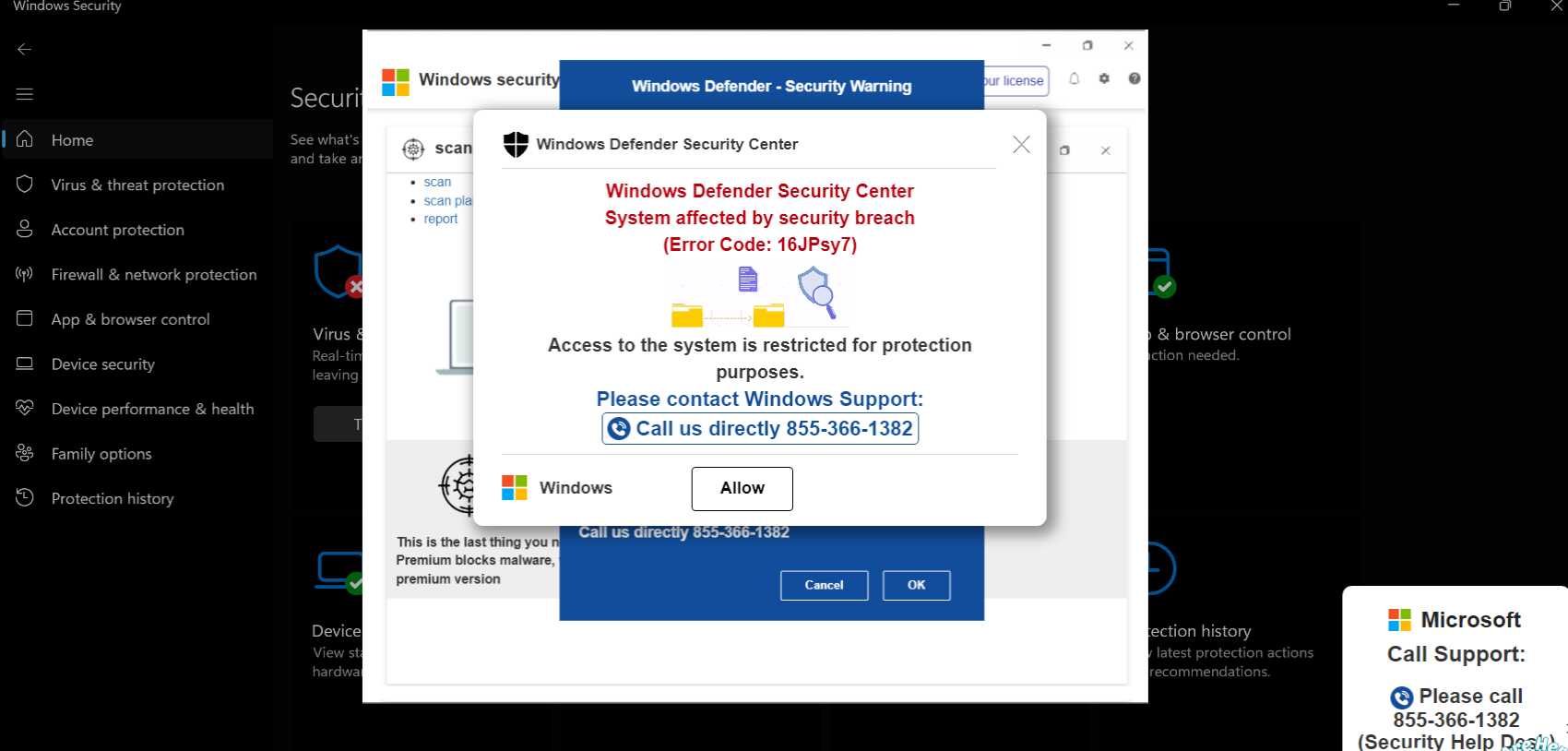Click the 'Call us directly 855-366-1382' boxed link
The height and width of the screenshot is (751, 1568).
(760, 428)
